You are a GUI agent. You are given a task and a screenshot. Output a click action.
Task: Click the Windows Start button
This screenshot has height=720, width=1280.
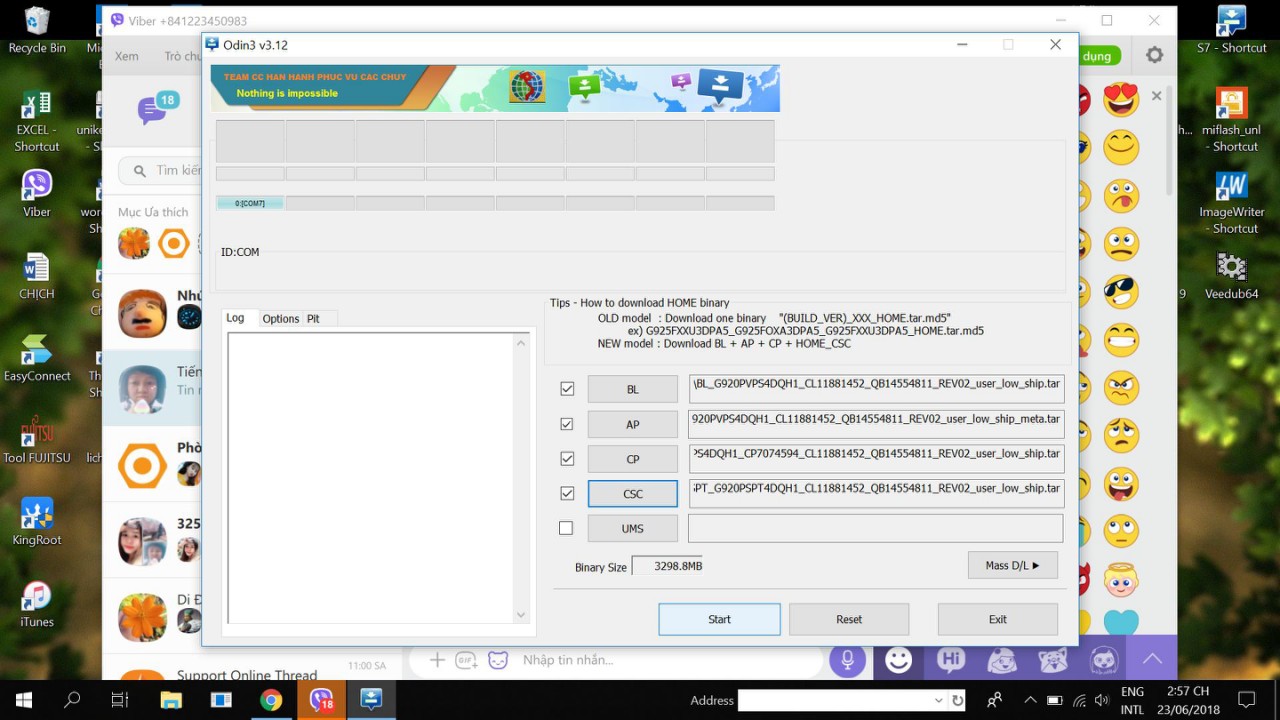24,700
